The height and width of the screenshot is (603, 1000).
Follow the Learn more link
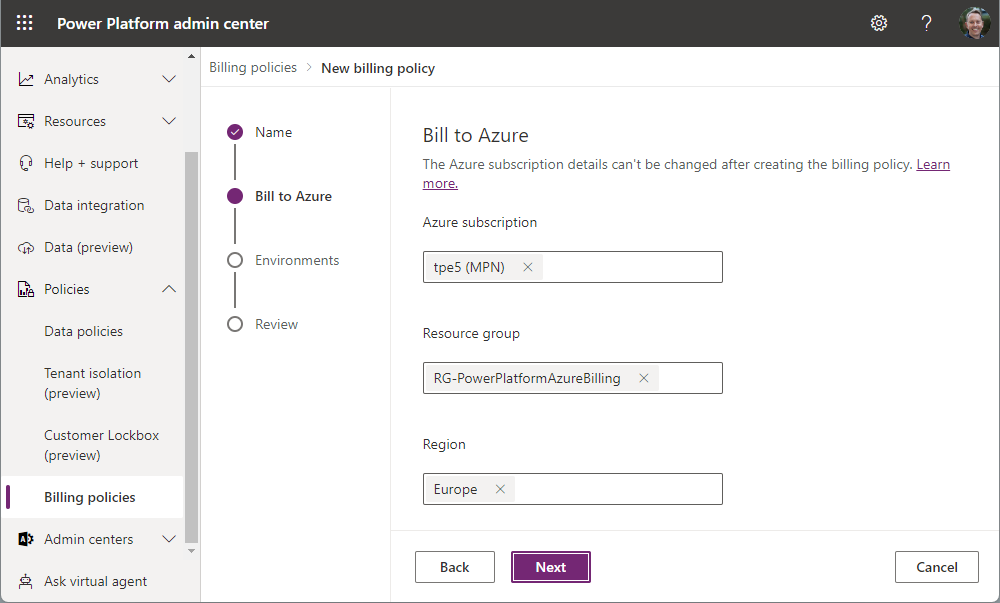[x=933, y=165]
